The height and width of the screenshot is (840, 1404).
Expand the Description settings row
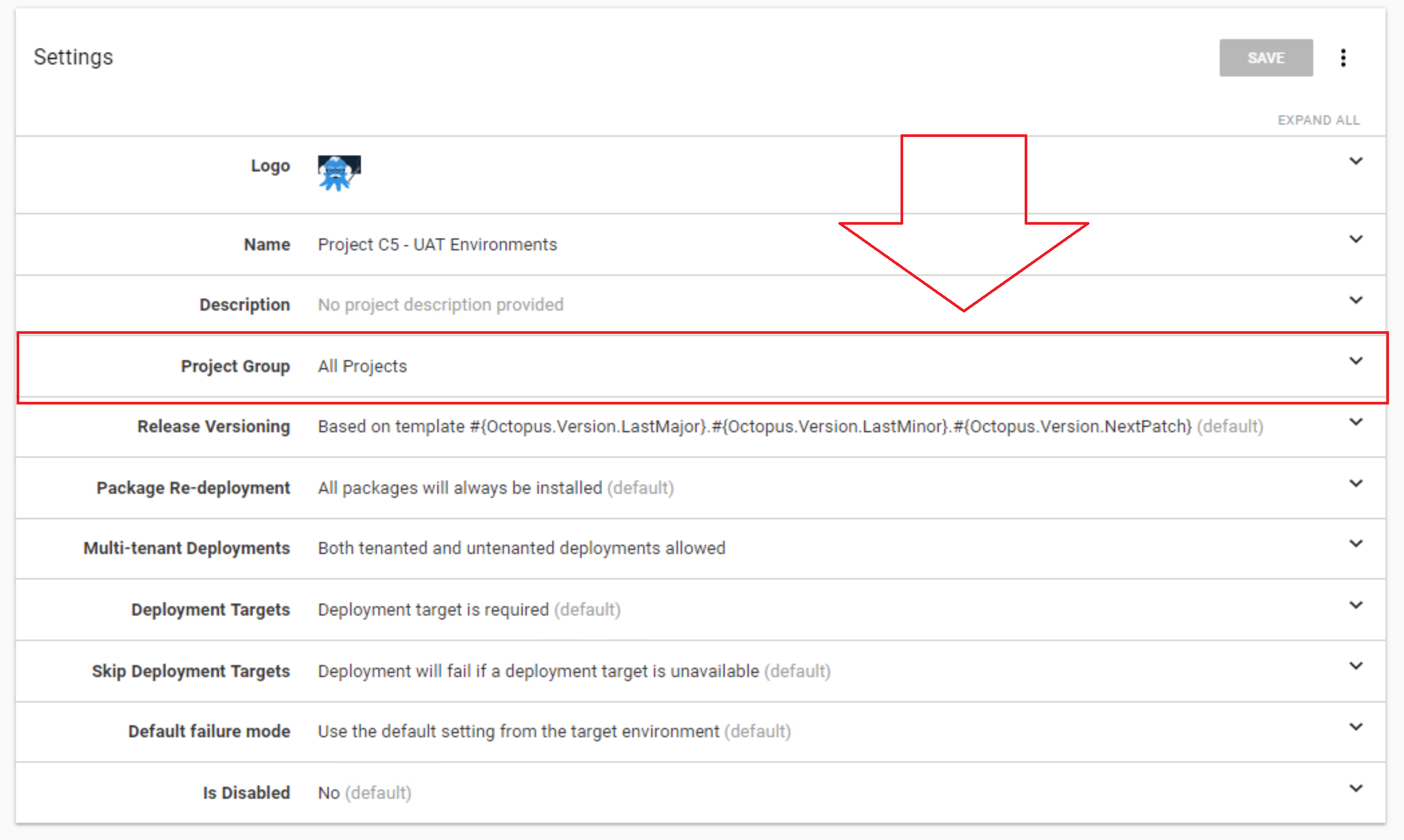pyautogui.click(x=1356, y=300)
